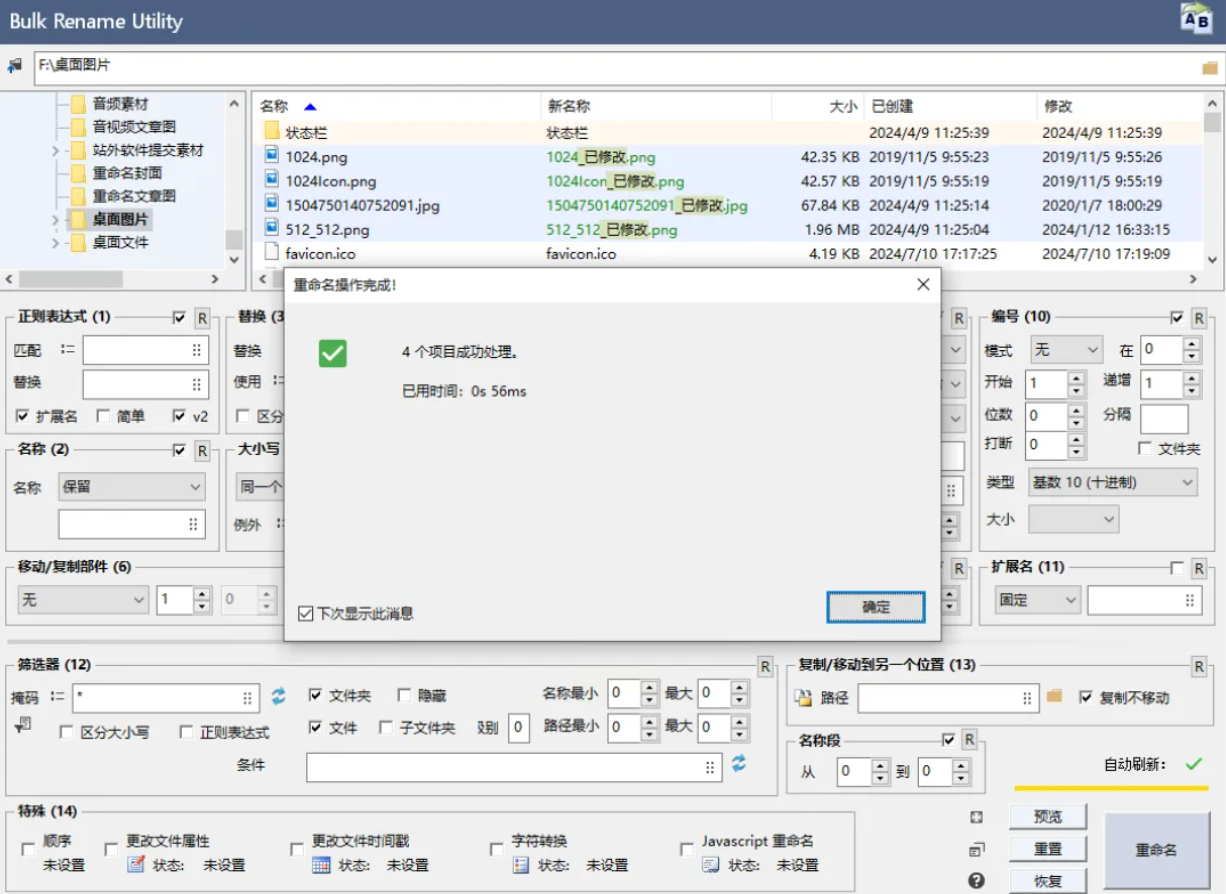Sort files by the 已创建 column header
The height and width of the screenshot is (894, 1226).
pyautogui.click(x=892, y=106)
